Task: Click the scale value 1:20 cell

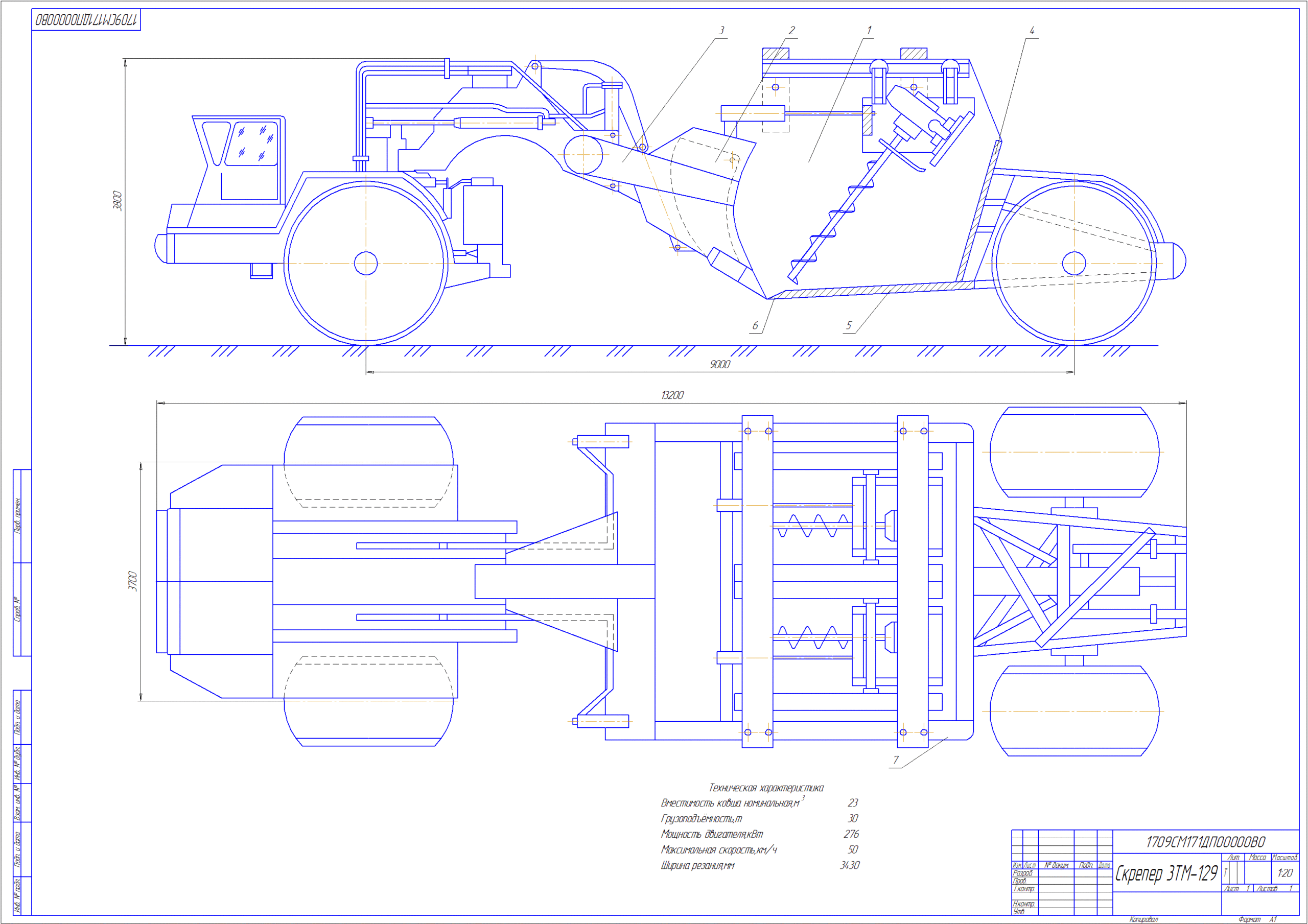Action: (1284, 873)
